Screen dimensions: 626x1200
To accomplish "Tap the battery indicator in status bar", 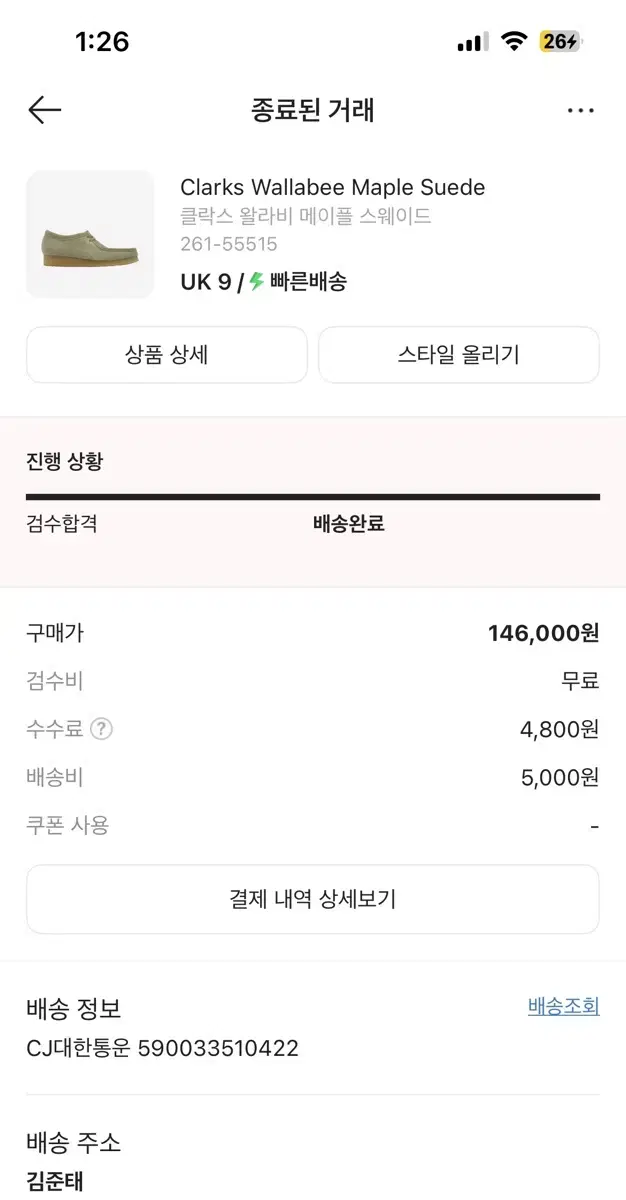I will [x=560, y=41].
